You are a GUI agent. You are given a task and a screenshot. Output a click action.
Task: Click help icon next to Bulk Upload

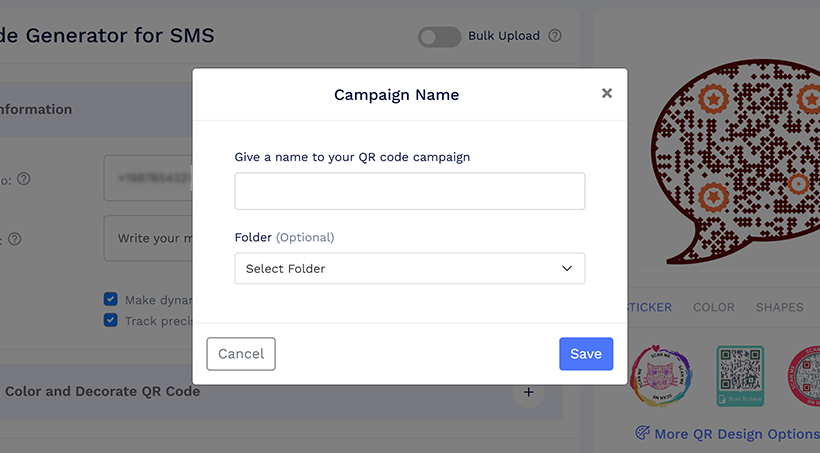click(555, 36)
